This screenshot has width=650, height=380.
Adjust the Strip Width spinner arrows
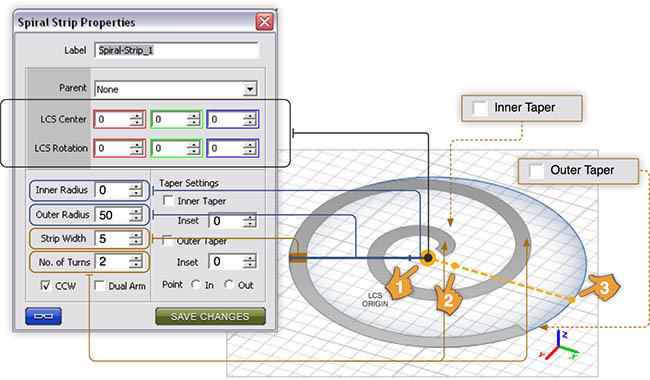tap(136, 238)
